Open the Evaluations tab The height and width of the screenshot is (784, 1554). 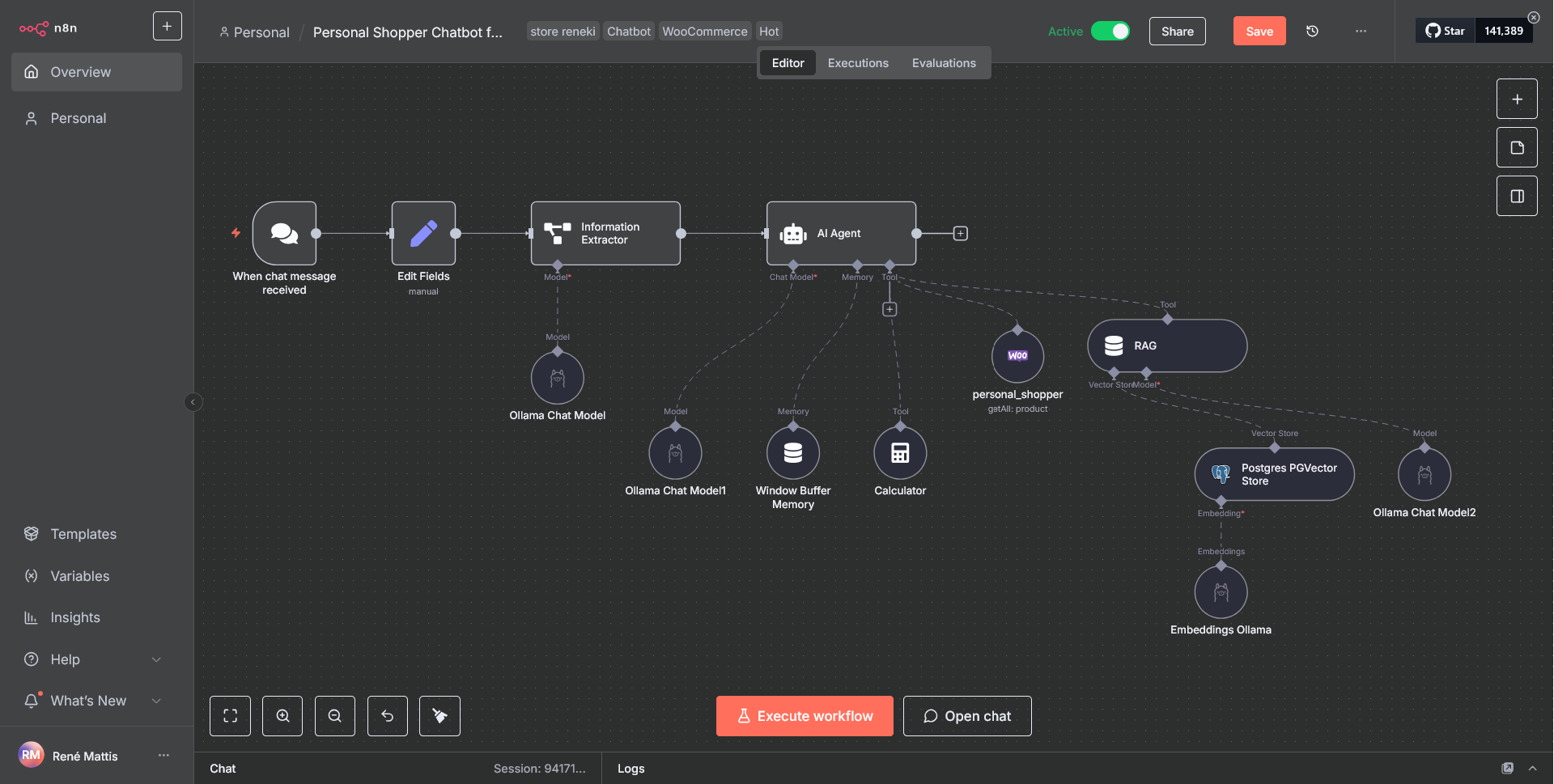click(x=944, y=63)
